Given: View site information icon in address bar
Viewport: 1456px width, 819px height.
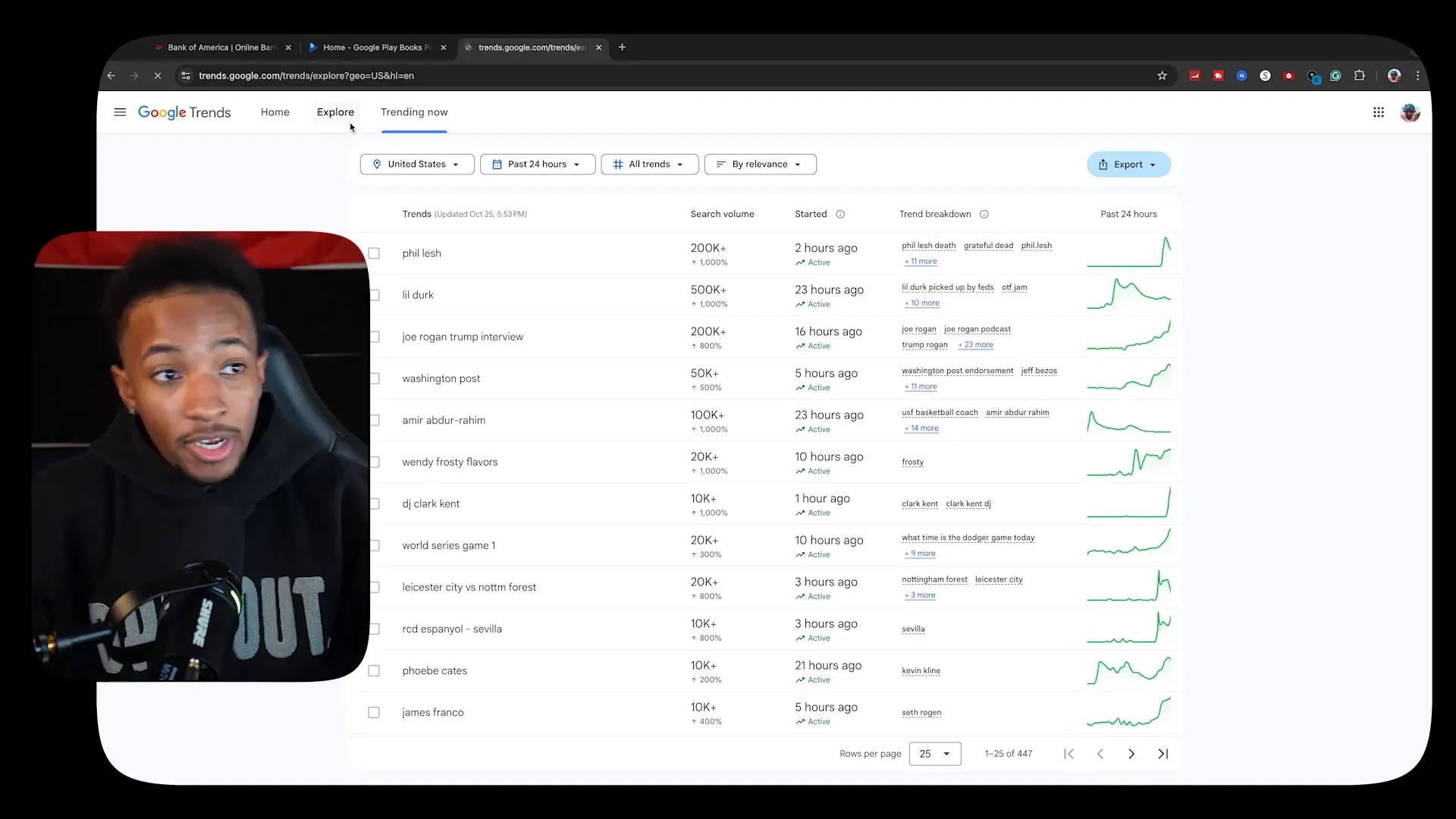Looking at the screenshot, I should pos(186,76).
